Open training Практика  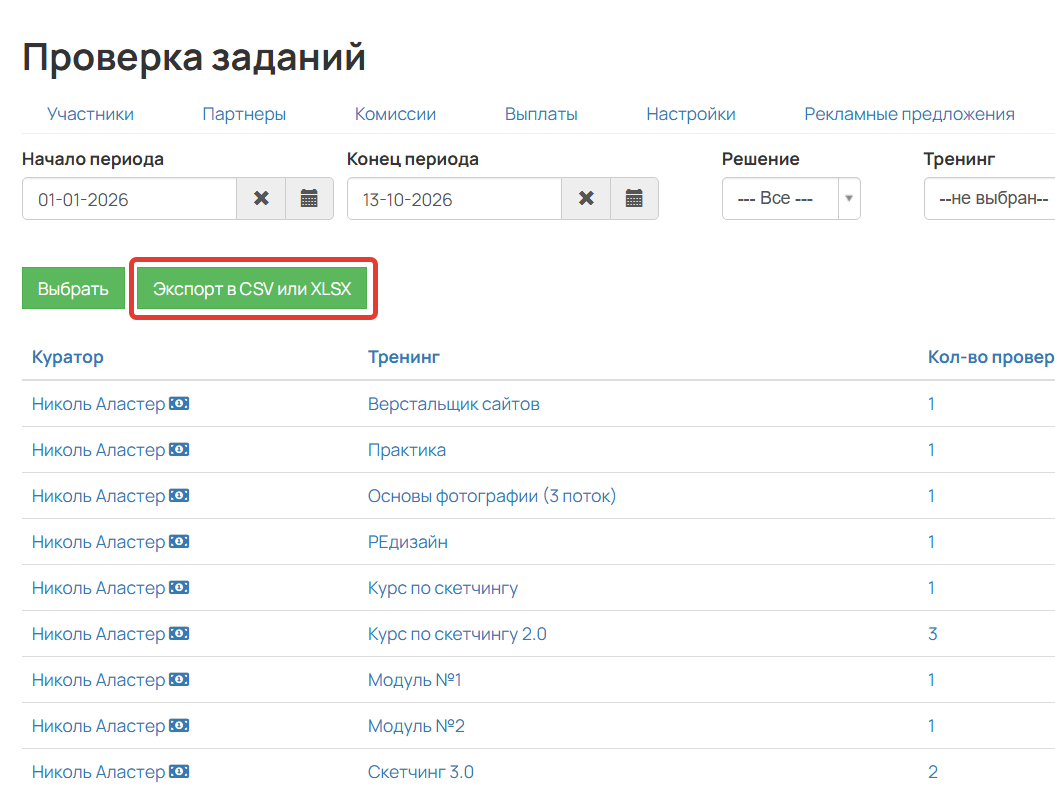(406, 450)
